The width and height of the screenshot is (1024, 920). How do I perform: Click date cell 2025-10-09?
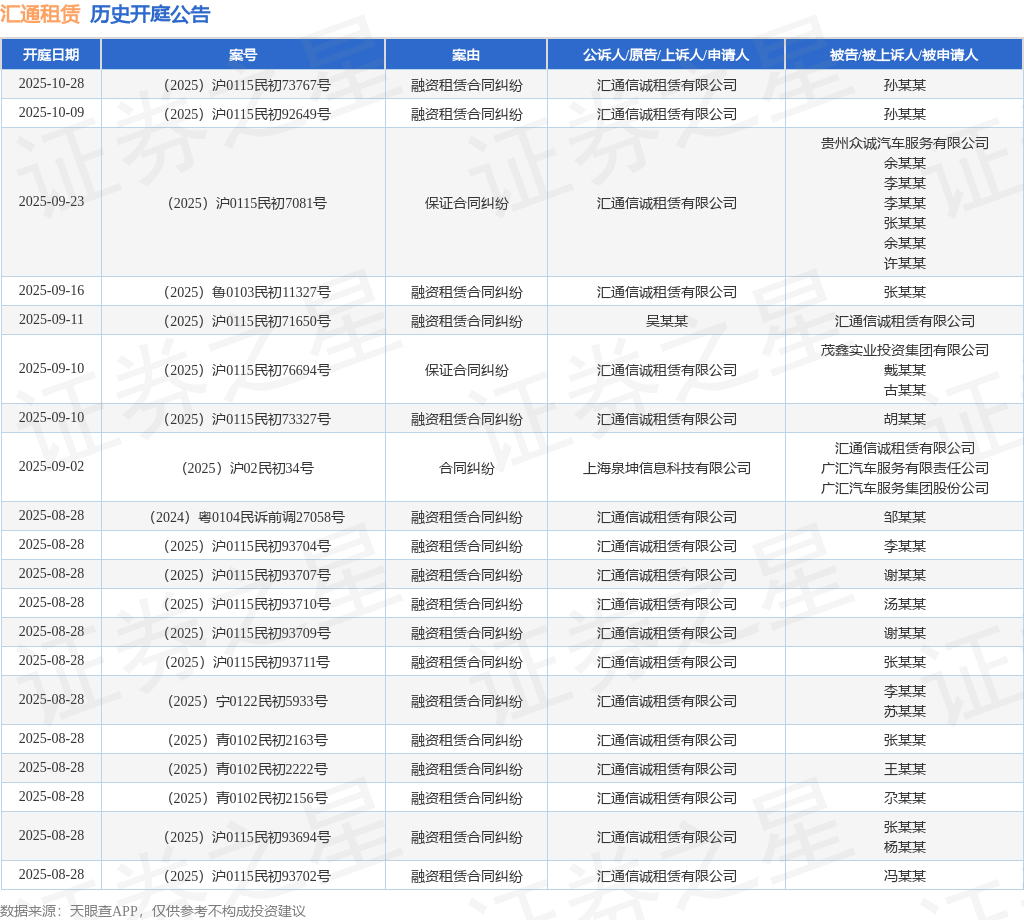51,112
